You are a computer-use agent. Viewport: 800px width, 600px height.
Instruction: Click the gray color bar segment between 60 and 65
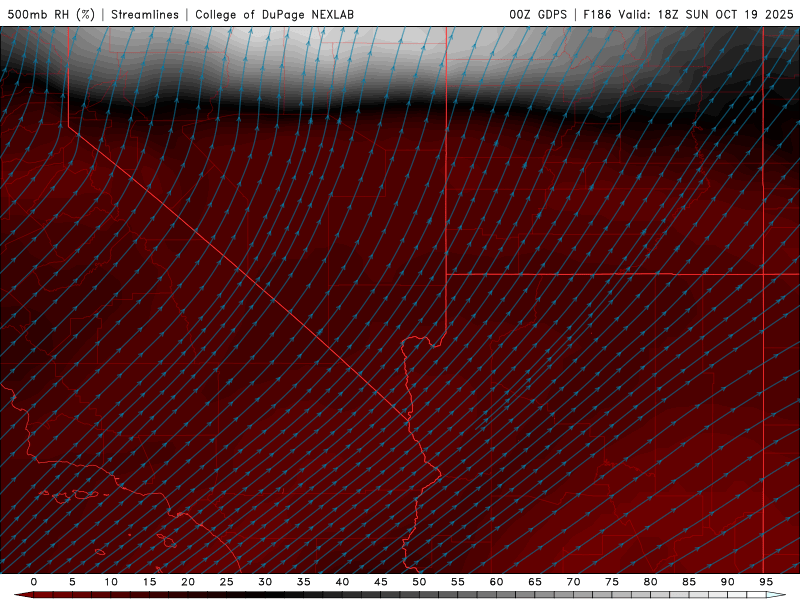point(515,595)
